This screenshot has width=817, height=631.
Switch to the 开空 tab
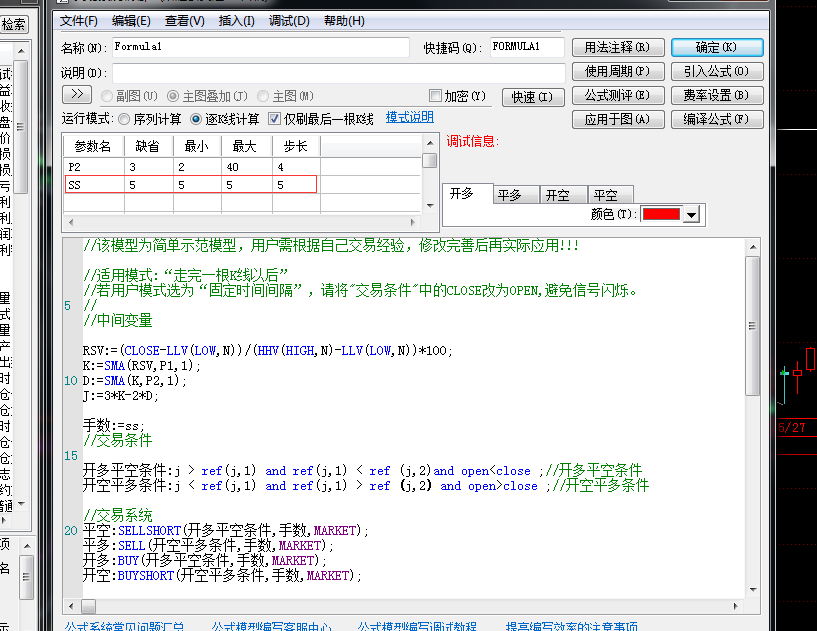click(558, 195)
